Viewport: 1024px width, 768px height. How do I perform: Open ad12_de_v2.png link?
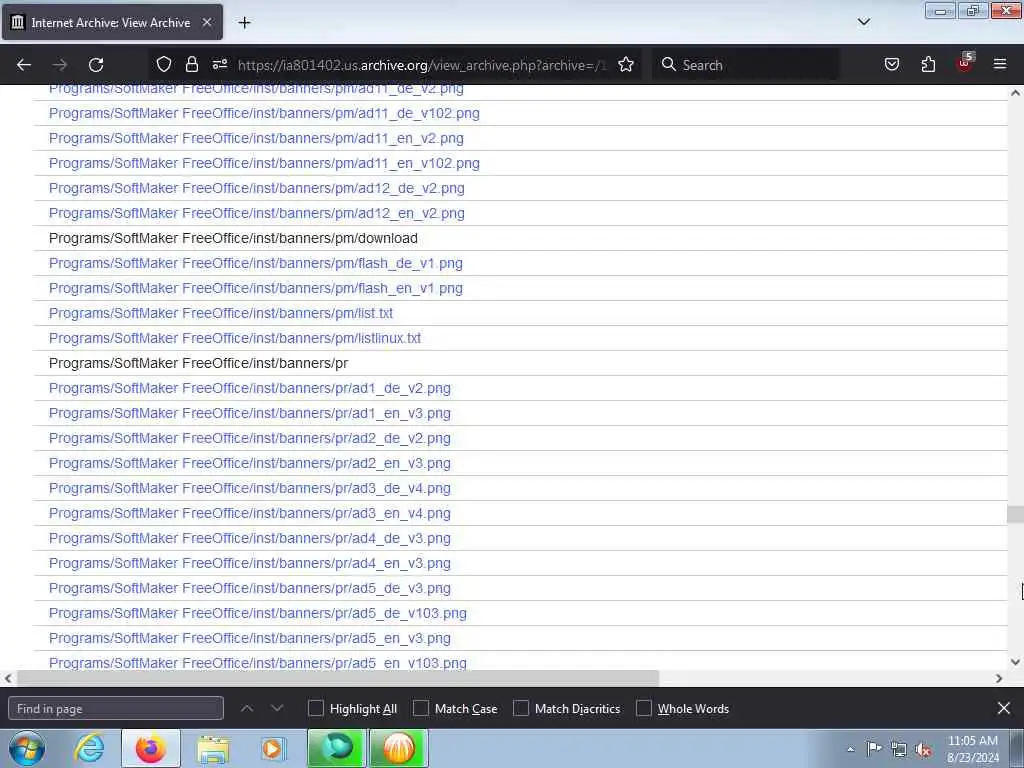click(257, 188)
